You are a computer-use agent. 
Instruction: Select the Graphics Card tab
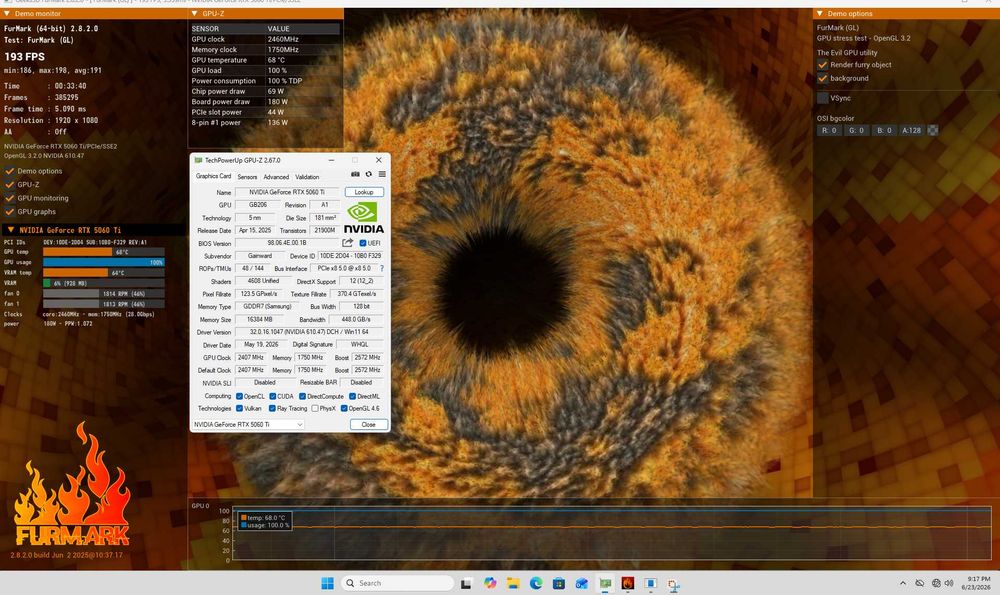point(213,176)
